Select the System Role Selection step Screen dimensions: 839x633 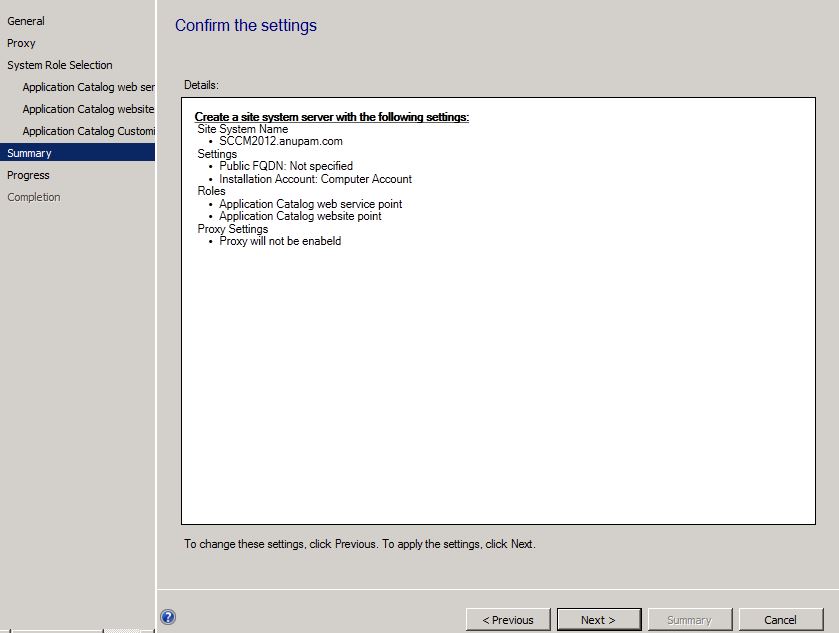(58, 65)
